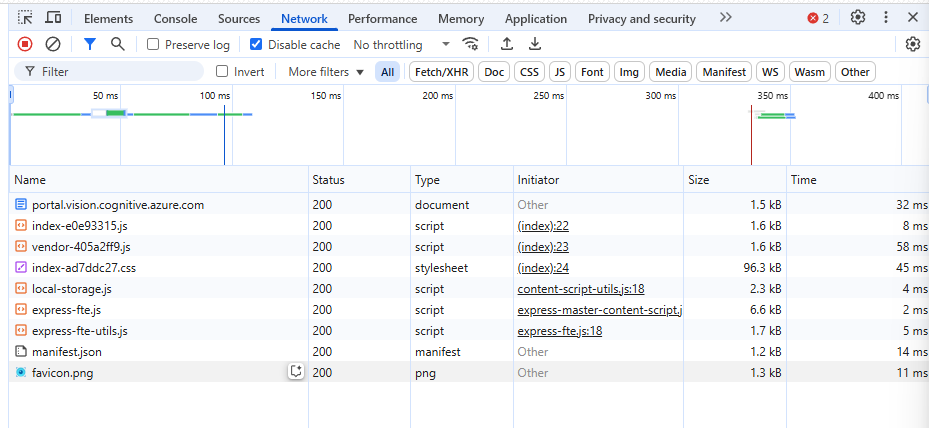Screen dimensions: 929x428
Task: Open Network panel settings gear
Action: (x=912, y=44)
